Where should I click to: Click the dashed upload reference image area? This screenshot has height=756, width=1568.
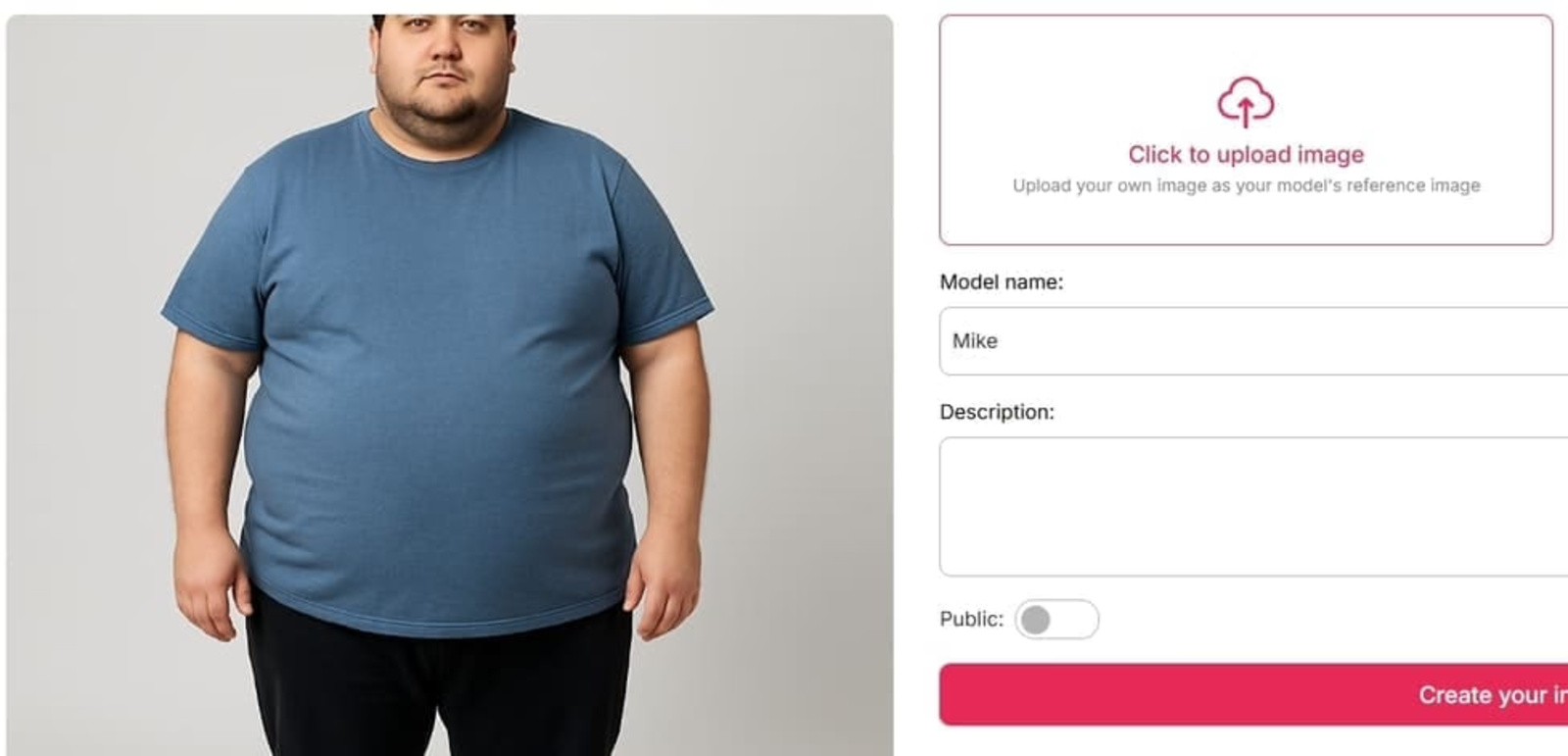tap(1245, 127)
